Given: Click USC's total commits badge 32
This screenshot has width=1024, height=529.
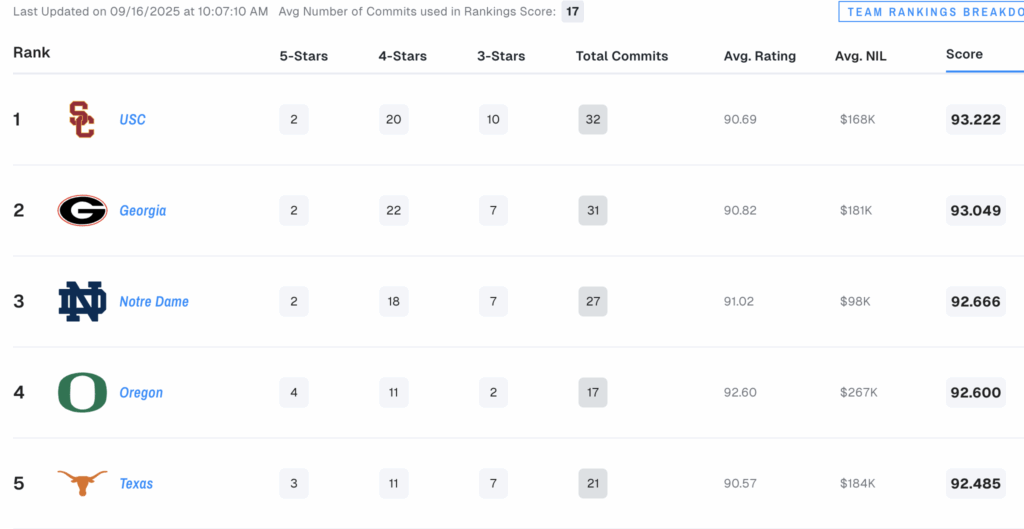Looking at the screenshot, I should point(593,120).
